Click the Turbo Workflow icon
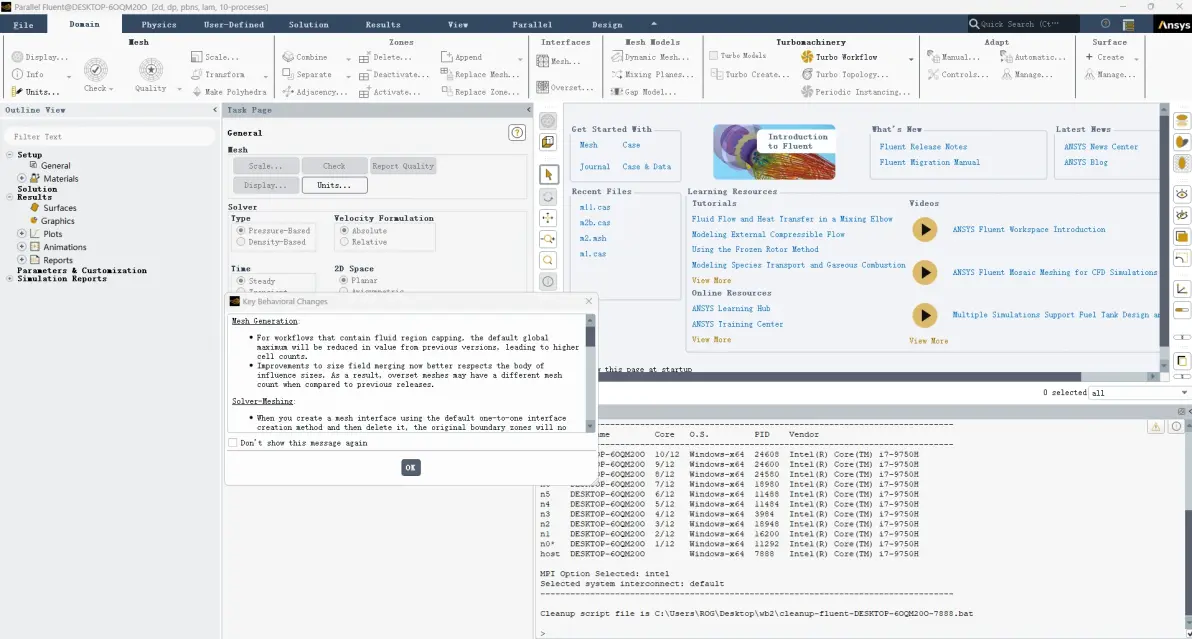Screen dimensions: 1192x639 807,57
